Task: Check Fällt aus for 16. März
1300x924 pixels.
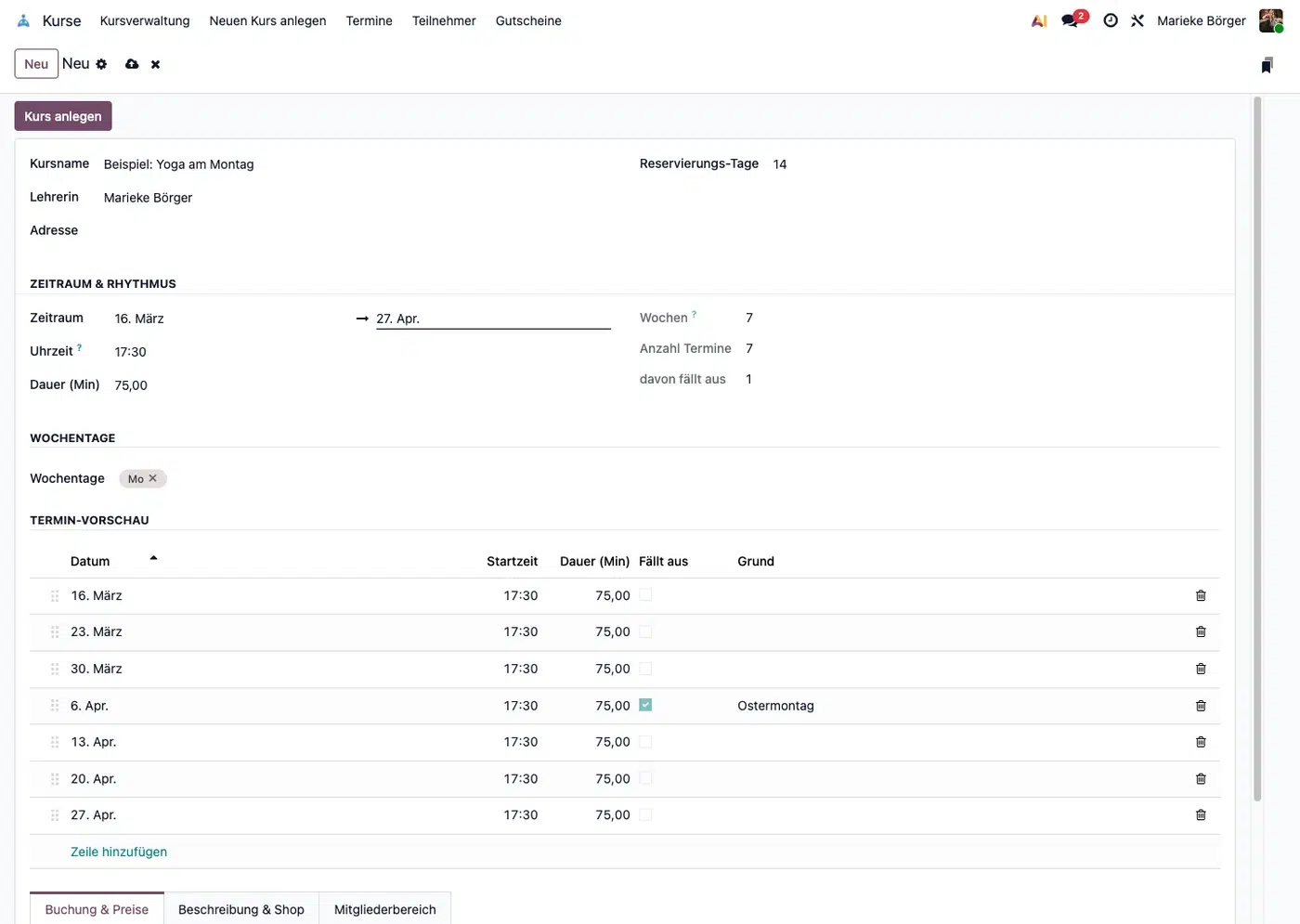Action: 645,594
